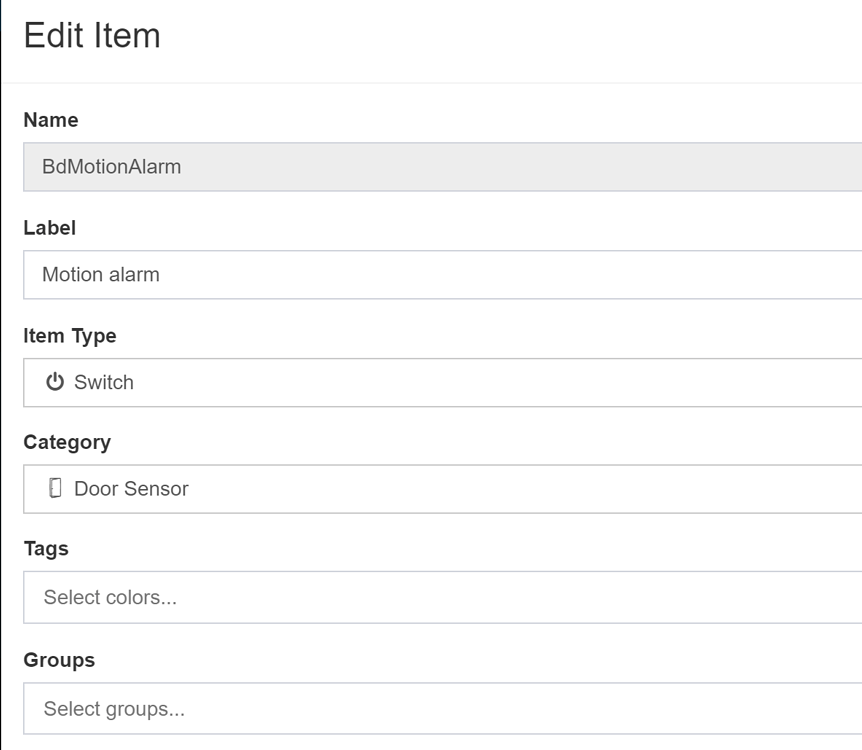The width and height of the screenshot is (862, 750).
Task: Click the door icon beside Door Sensor
Action: click(55, 488)
